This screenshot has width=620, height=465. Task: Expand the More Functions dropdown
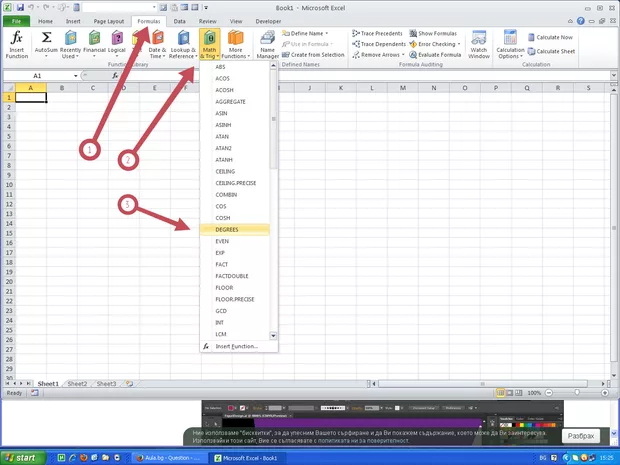click(235, 44)
